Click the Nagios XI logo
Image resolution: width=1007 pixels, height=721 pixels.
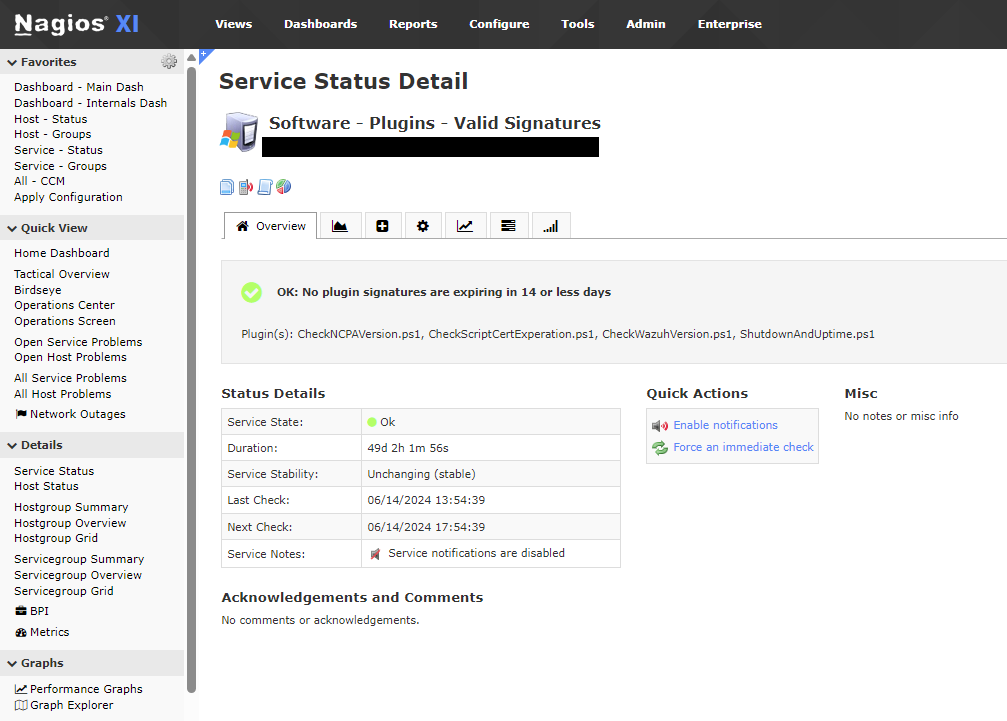76,24
